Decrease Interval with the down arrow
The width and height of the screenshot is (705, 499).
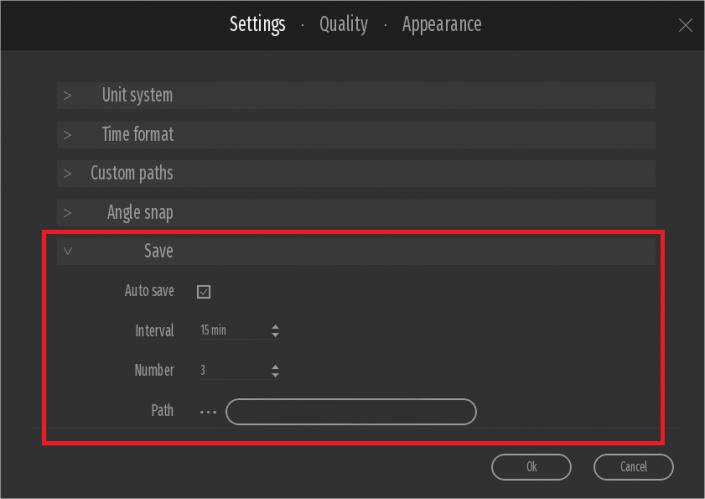[275, 335]
